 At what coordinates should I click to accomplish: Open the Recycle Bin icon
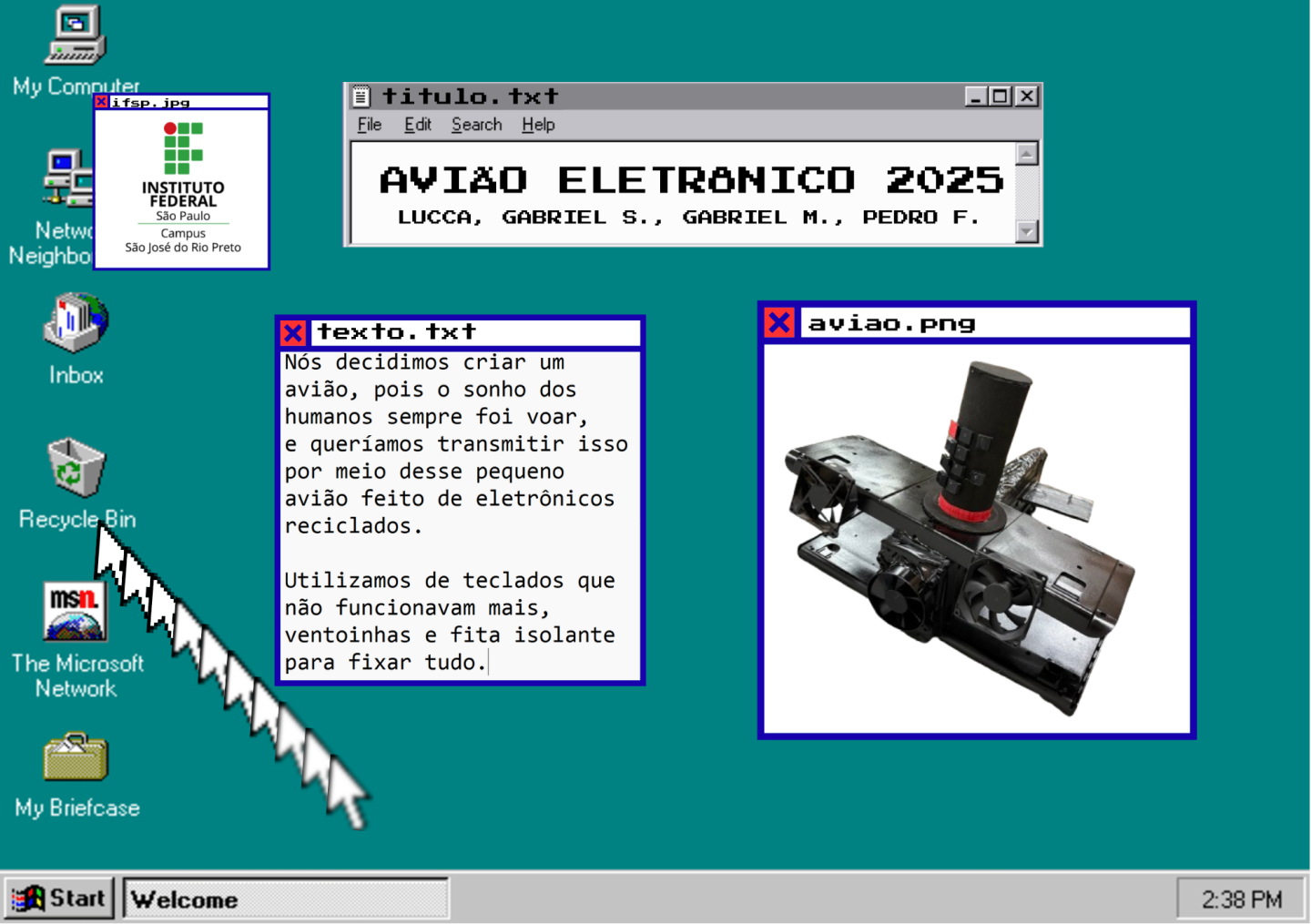coord(76,468)
